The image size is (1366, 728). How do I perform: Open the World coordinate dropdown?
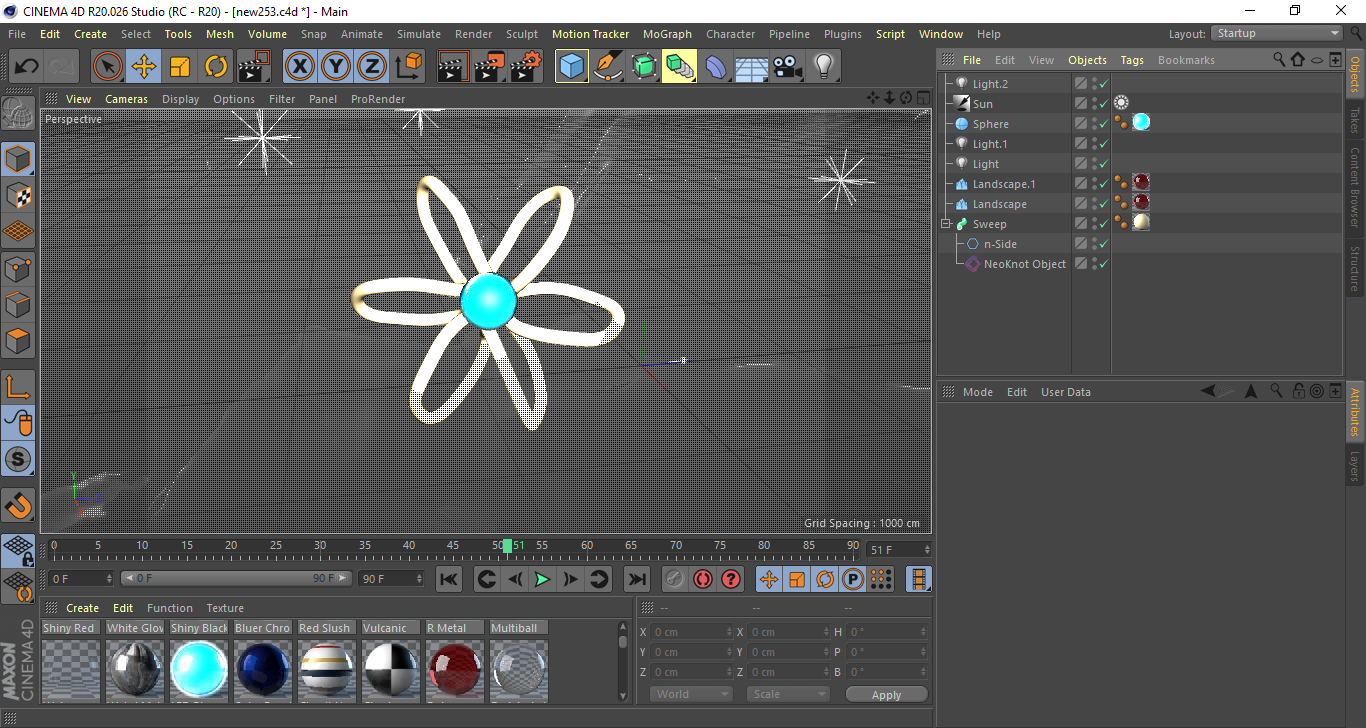point(691,694)
